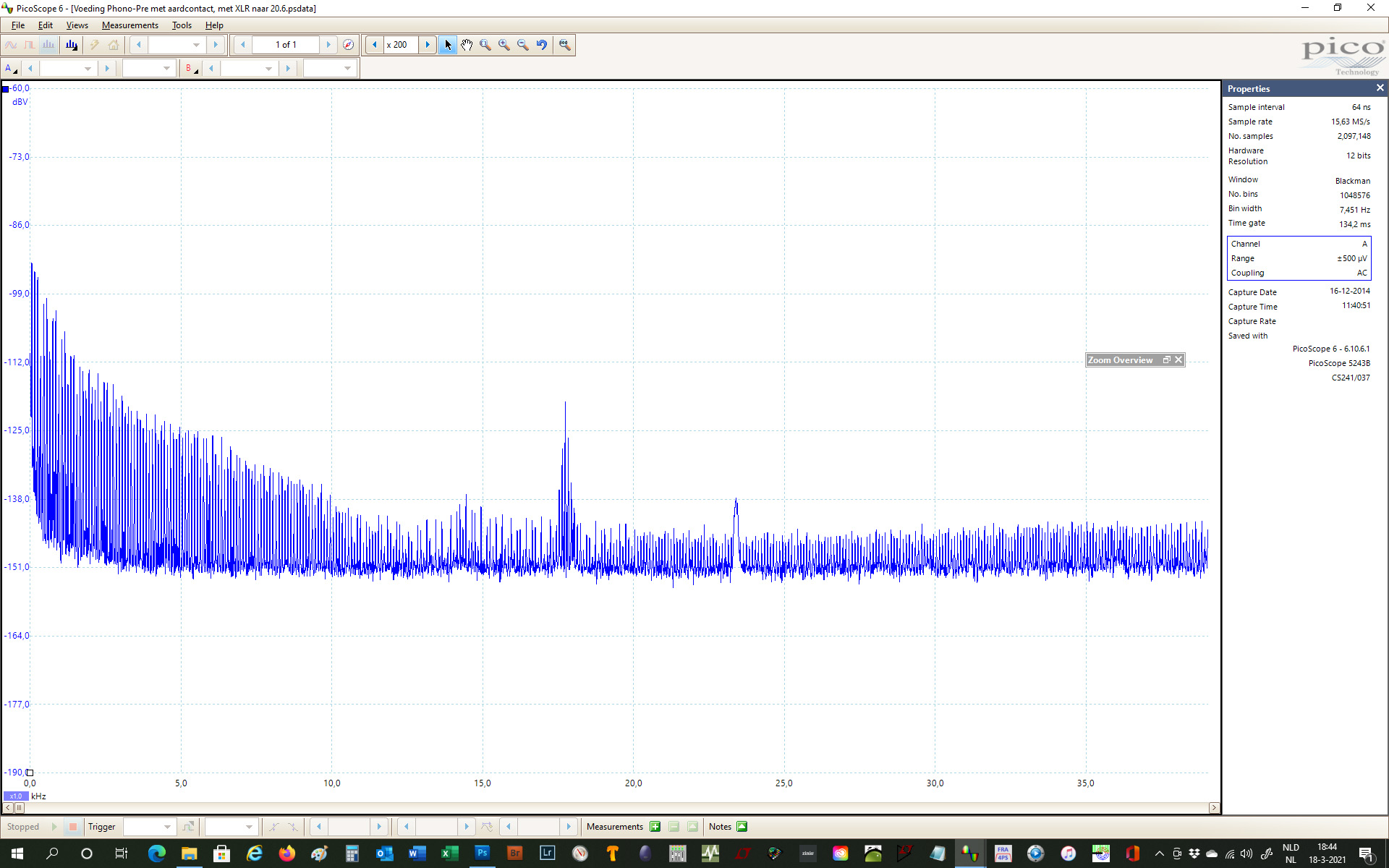
Task: Open the Measurements menu
Action: pos(130,25)
